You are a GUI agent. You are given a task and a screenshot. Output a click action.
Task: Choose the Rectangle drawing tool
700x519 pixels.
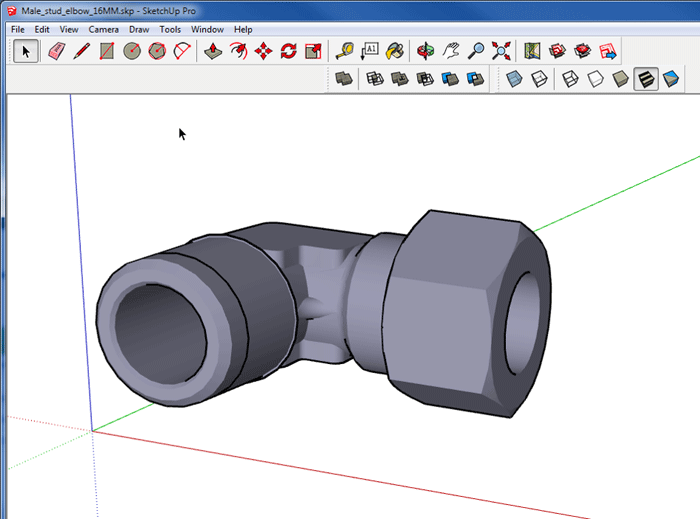[x=107, y=50]
